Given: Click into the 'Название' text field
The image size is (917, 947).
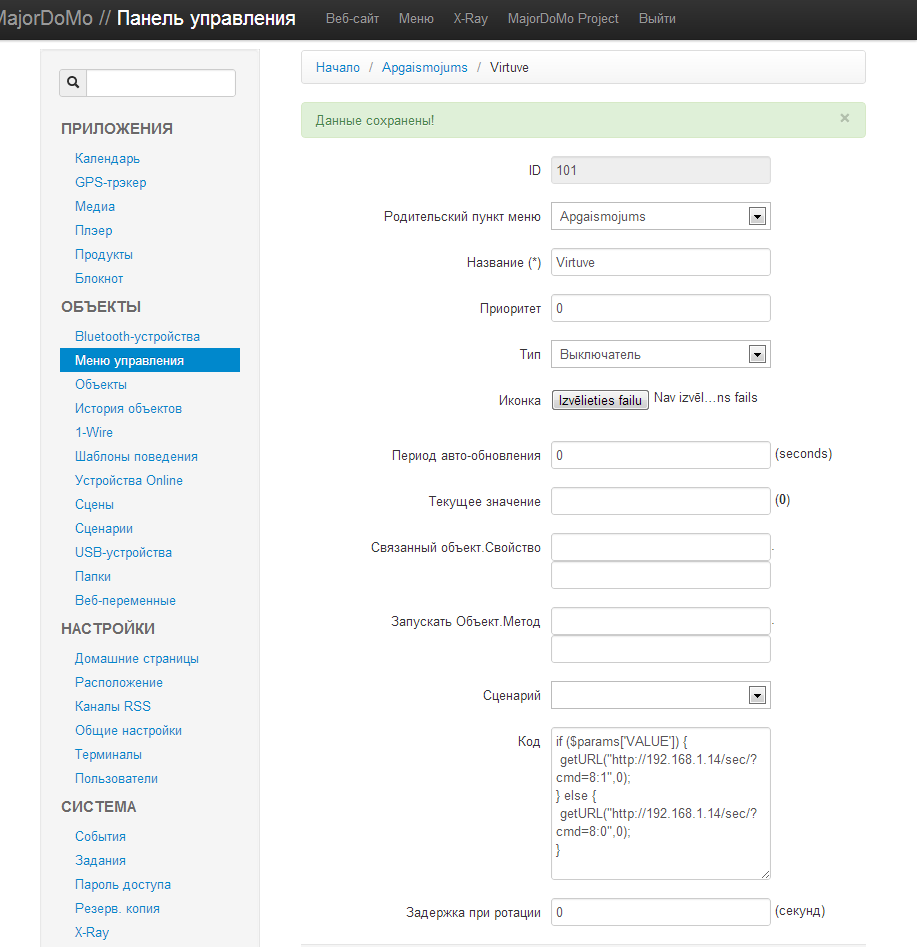Looking at the screenshot, I should (660, 262).
